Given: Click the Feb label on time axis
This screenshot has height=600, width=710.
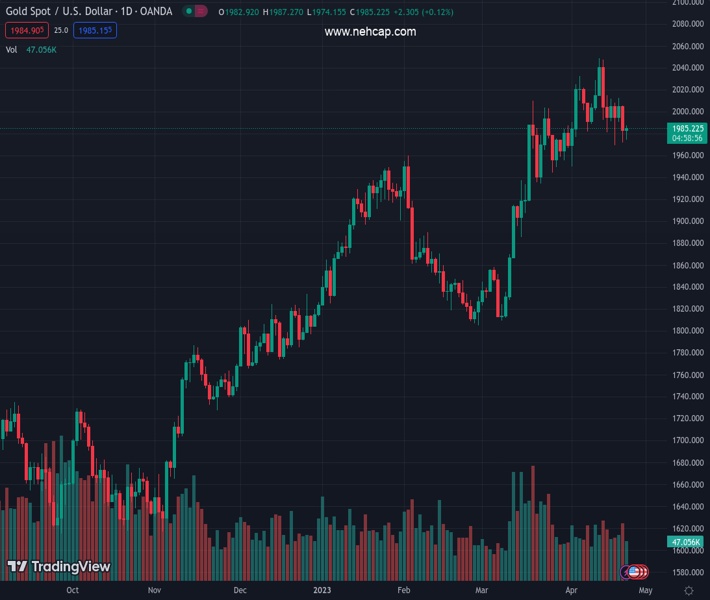Looking at the screenshot, I should 404,590.
